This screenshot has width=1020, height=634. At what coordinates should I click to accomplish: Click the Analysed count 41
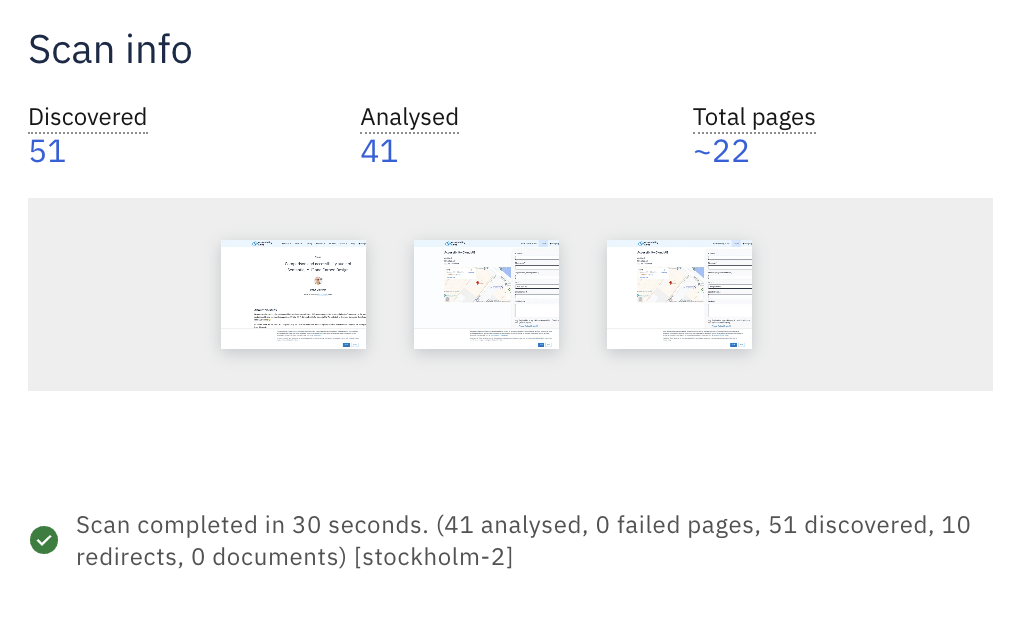pos(379,152)
